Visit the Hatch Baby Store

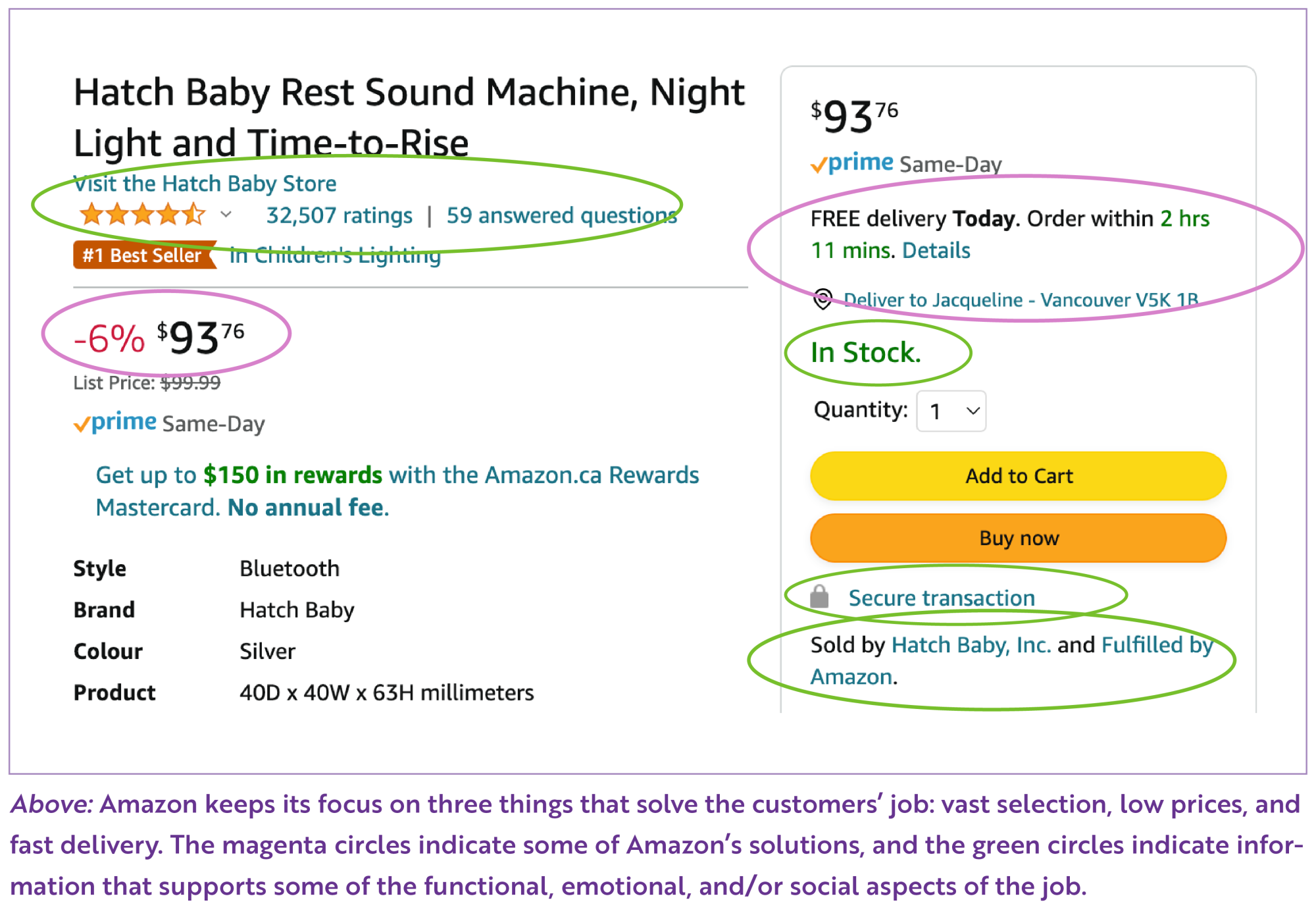(205, 184)
